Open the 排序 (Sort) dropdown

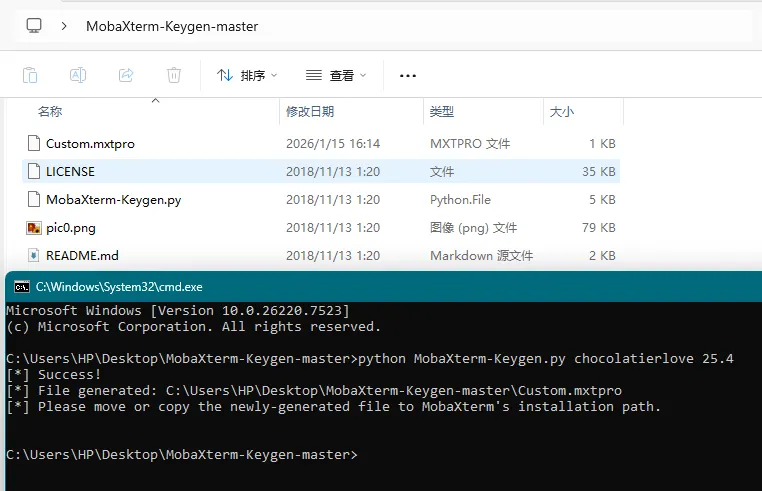tap(247, 75)
